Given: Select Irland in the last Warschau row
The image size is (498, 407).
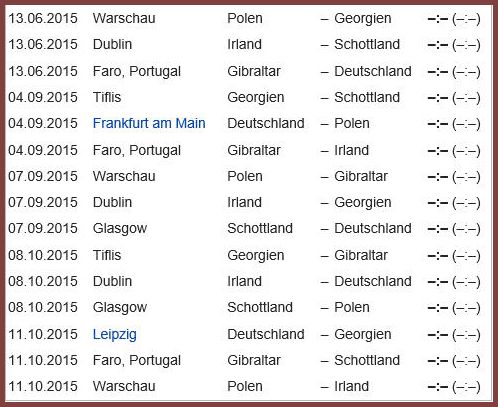Looking at the screenshot, I should [x=351, y=386].
